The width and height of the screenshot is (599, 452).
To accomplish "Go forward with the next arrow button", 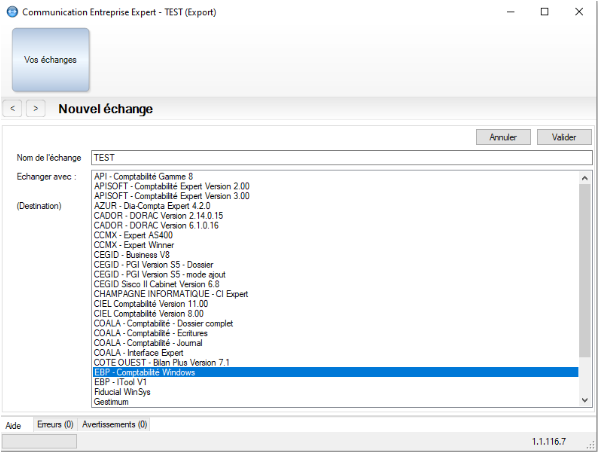I will tap(36, 109).
